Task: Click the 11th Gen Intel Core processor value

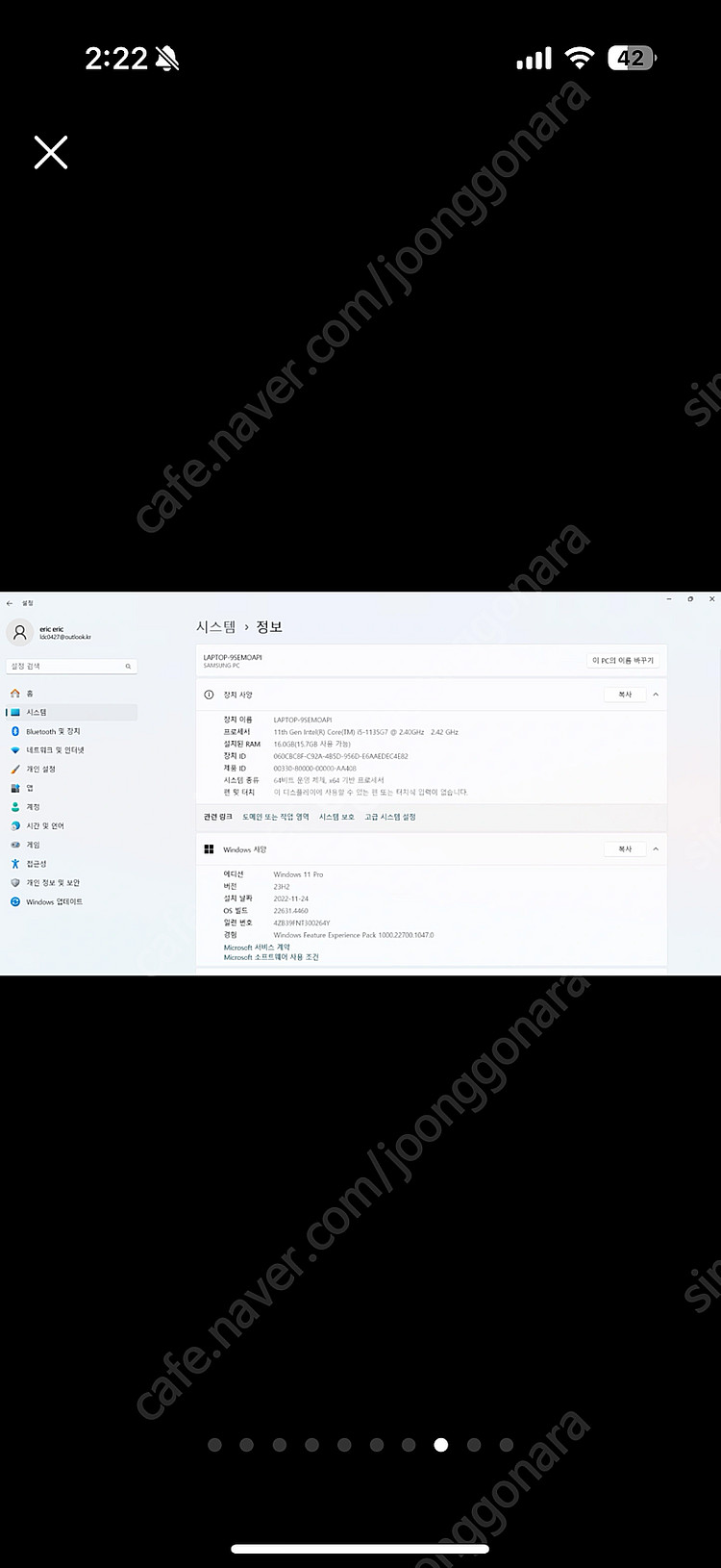Action: (x=365, y=732)
